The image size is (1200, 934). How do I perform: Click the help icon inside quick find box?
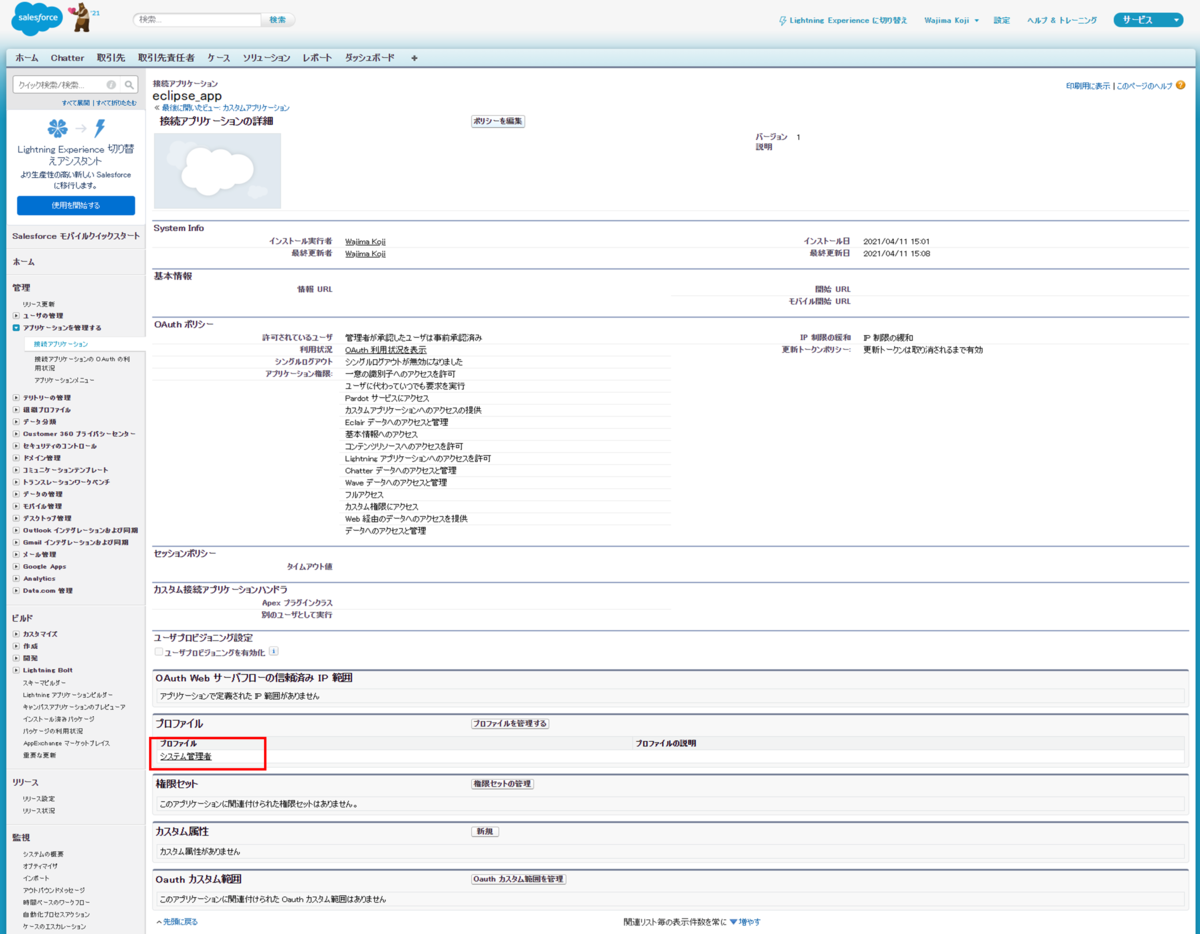pyautogui.click(x=111, y=85)
